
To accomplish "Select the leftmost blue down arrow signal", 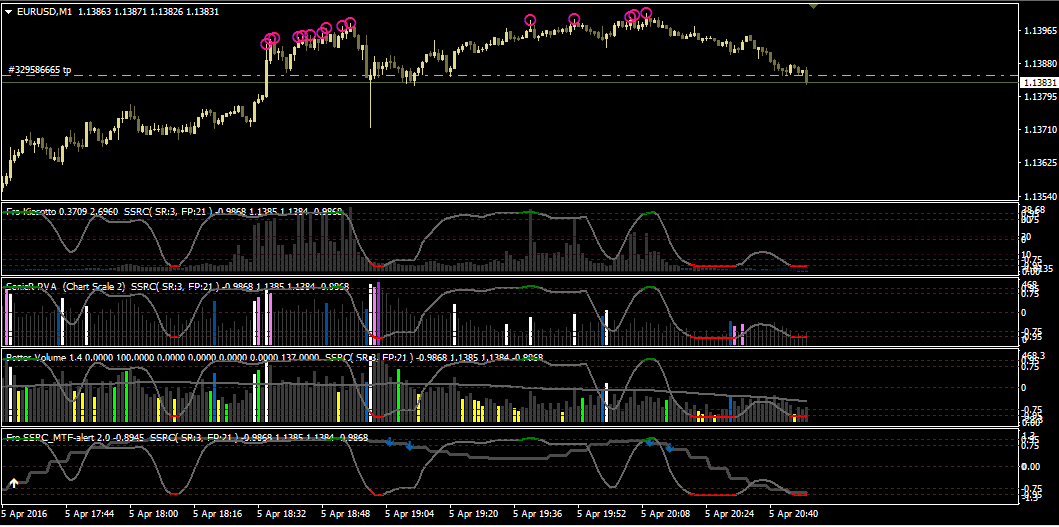I will 390,442.
